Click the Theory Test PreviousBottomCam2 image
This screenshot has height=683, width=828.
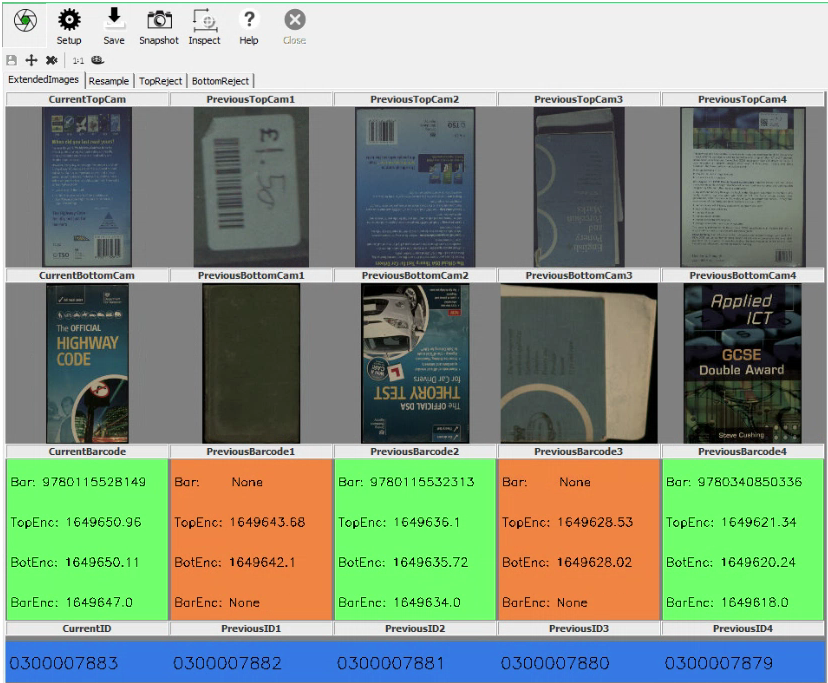pyautogui.click(x=415, y=363)
